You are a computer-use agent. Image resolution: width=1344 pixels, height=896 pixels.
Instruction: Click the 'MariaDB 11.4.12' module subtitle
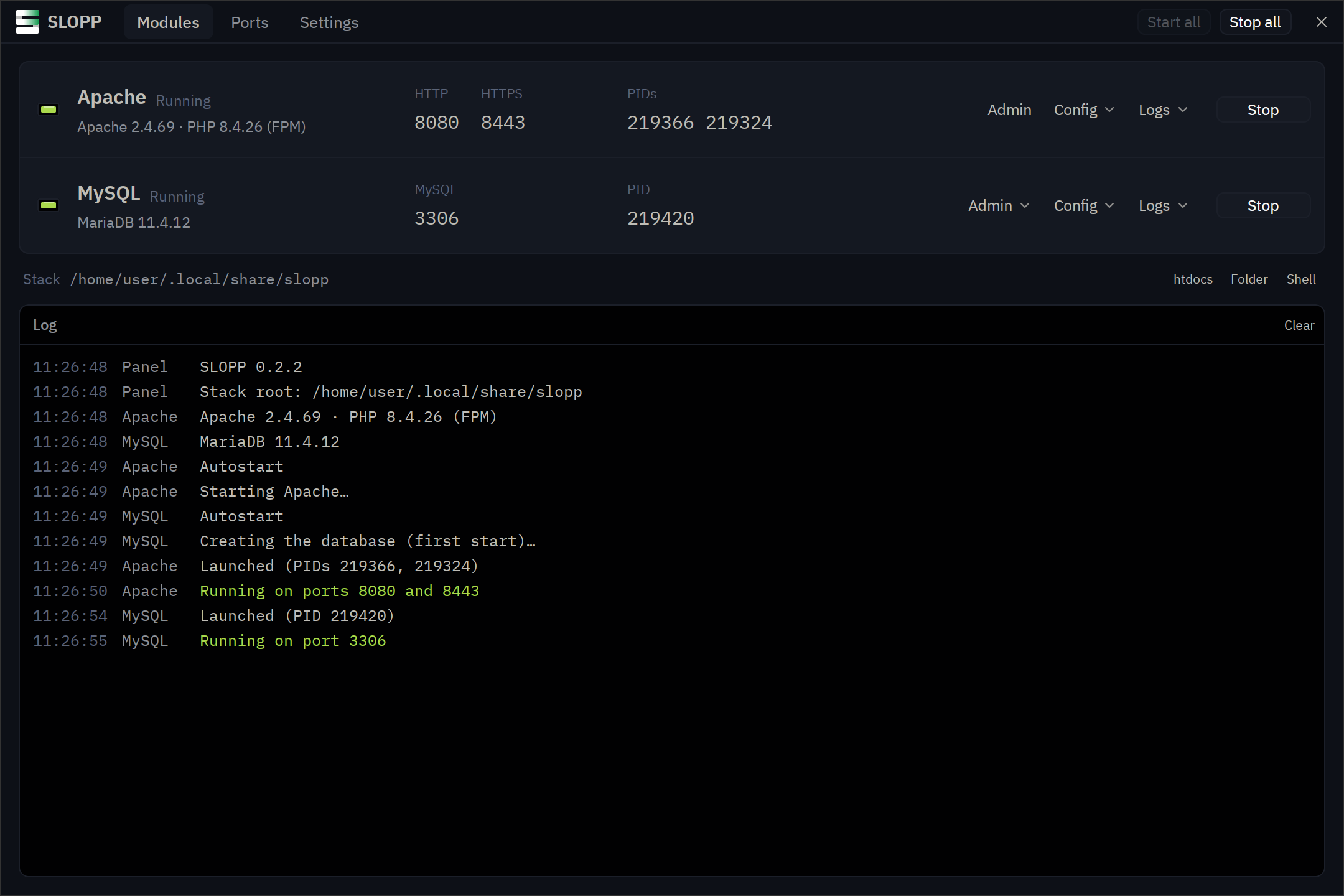(x=134, y=223)
